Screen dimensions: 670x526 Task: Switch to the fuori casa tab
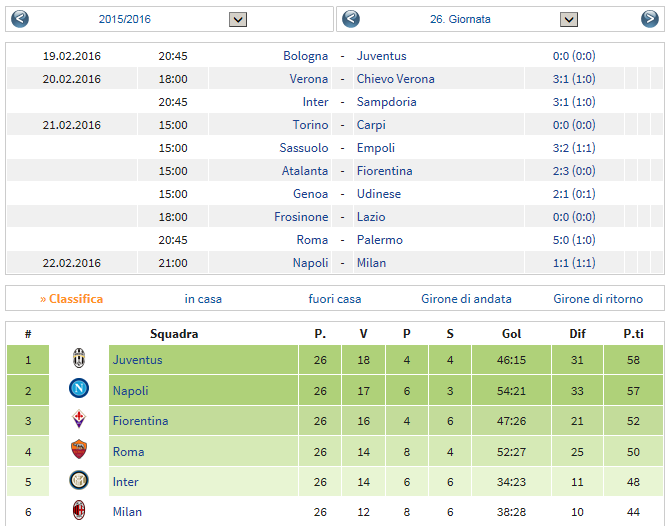(335, 299)
